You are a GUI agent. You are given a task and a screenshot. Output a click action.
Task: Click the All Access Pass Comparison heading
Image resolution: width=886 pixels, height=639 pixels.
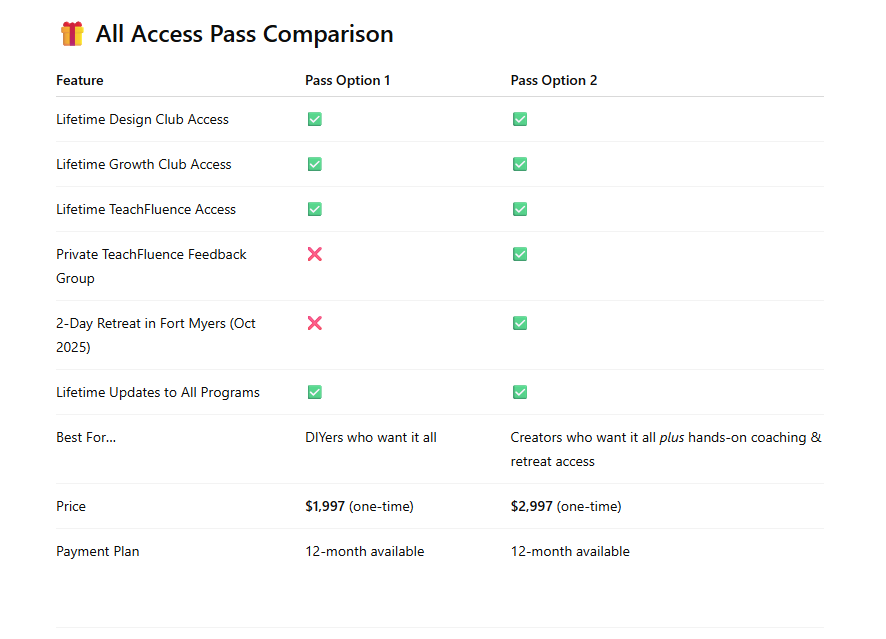click(x=244, y=34)
